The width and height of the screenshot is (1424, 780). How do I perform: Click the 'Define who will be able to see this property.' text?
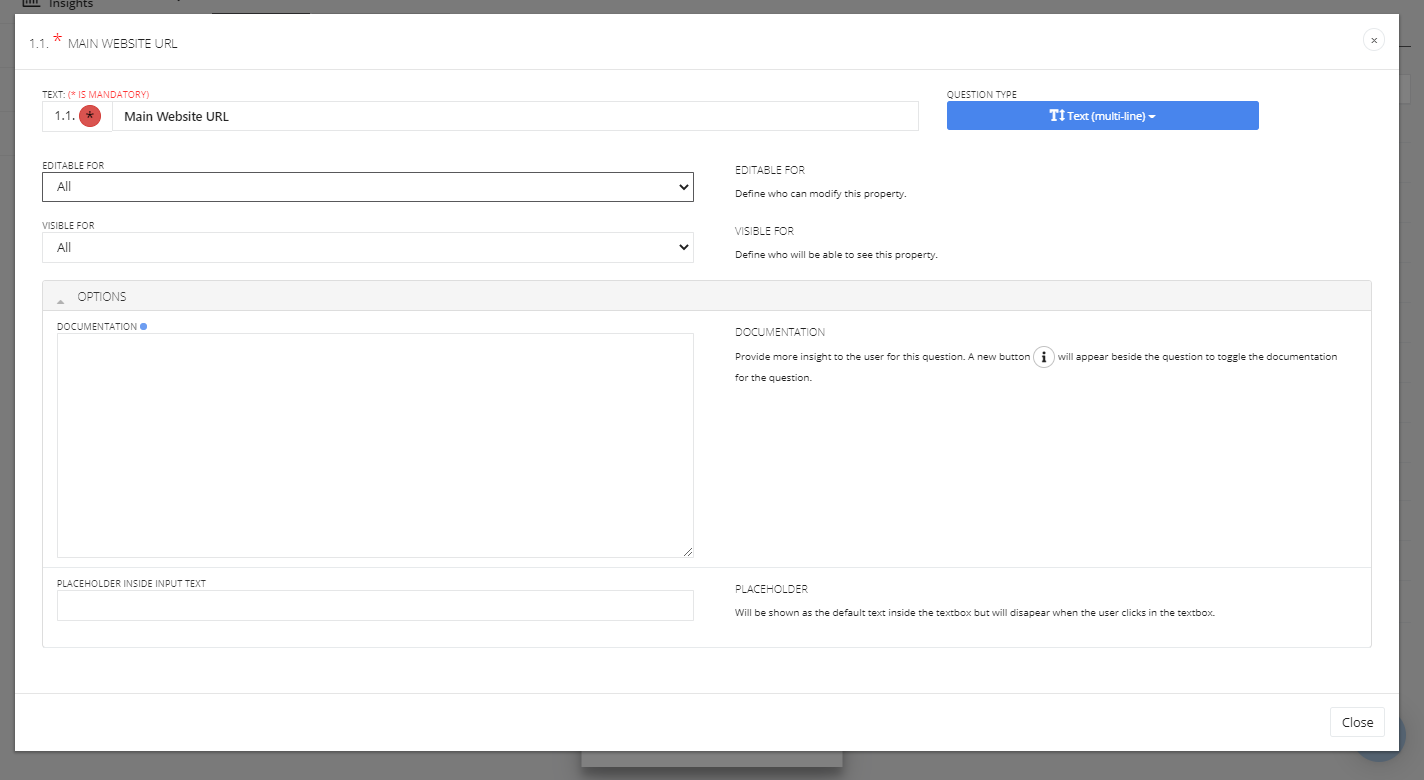click(836, 255)
